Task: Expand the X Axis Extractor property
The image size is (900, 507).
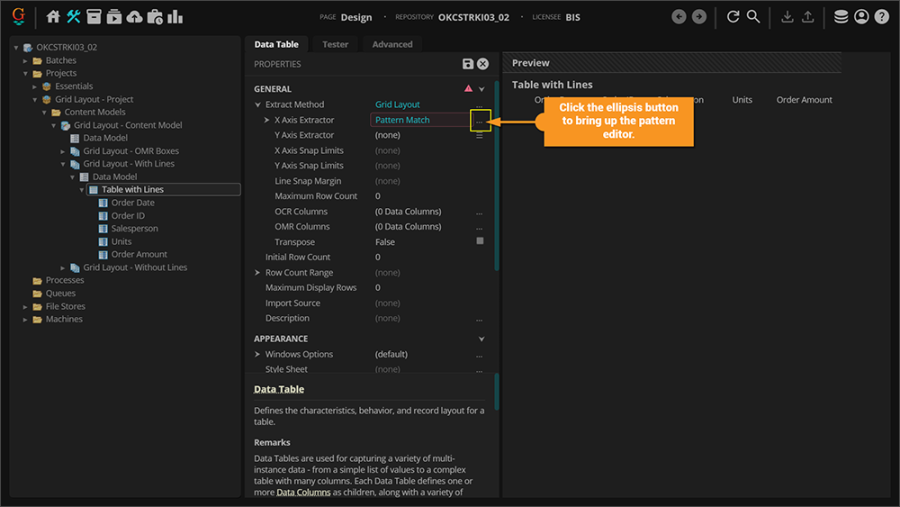Action: 267,120
